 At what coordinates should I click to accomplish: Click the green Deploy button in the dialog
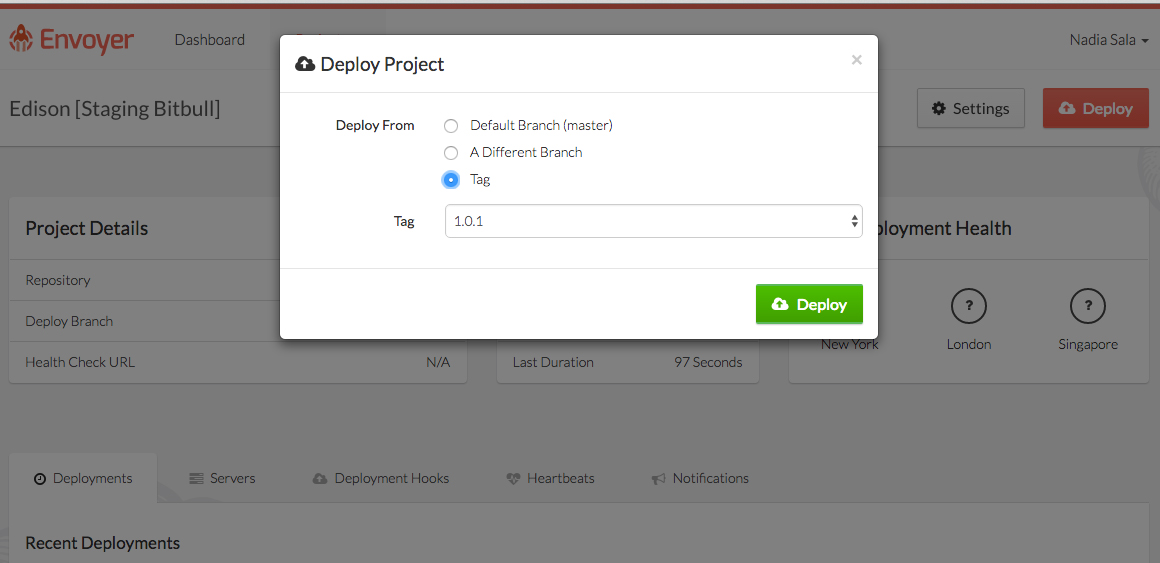click(809, 304)
